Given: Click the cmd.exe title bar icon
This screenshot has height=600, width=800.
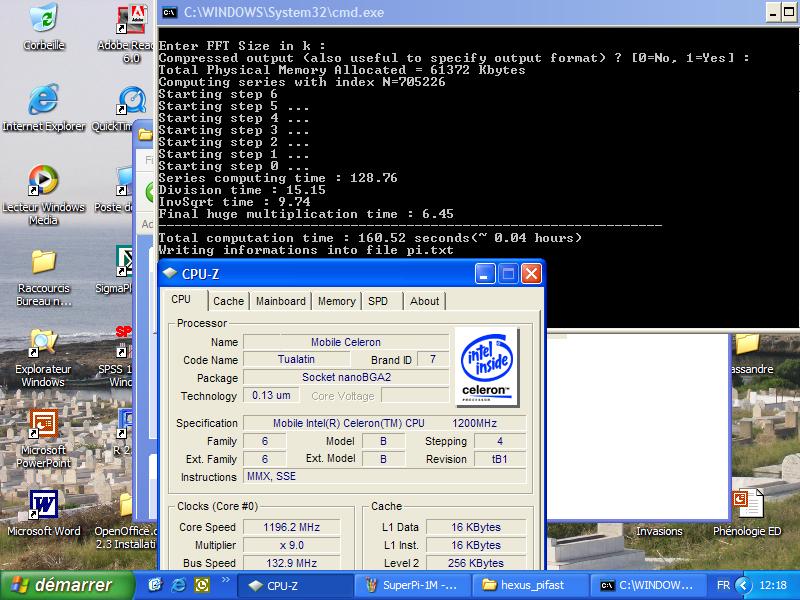Looking at the screenshot, I should (x=170, y=12).
